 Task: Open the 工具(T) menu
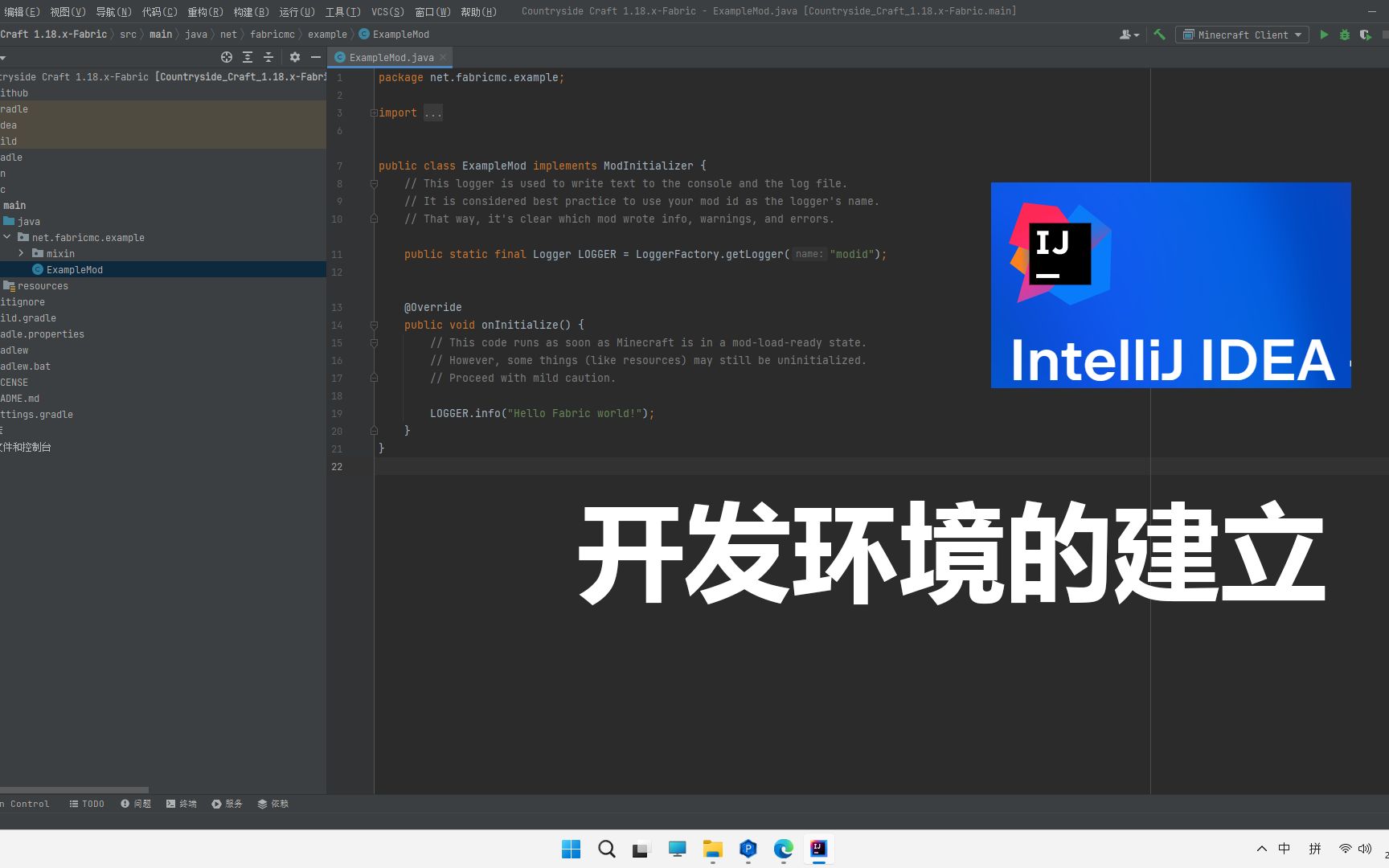[342, 11]
